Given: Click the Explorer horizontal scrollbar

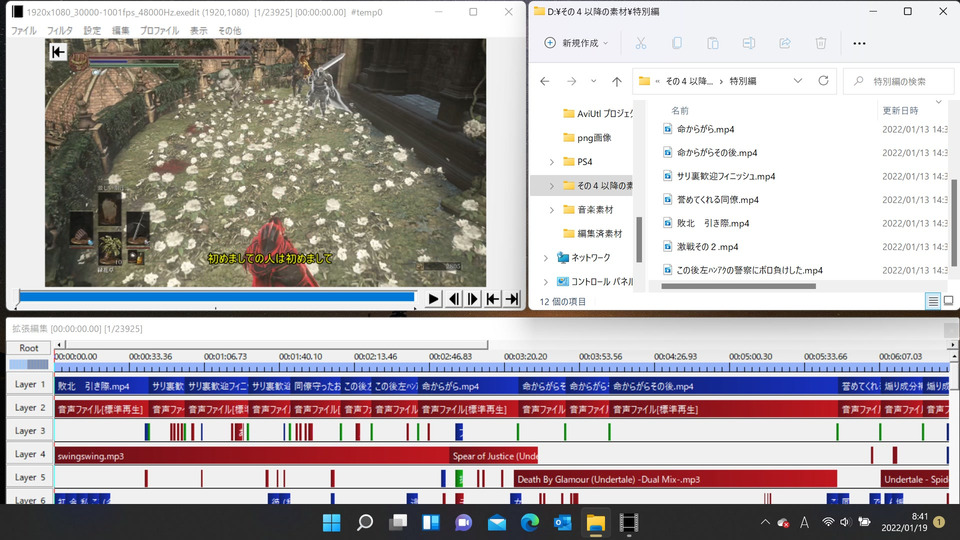Looking at the screenshot, I should point(738,286).
